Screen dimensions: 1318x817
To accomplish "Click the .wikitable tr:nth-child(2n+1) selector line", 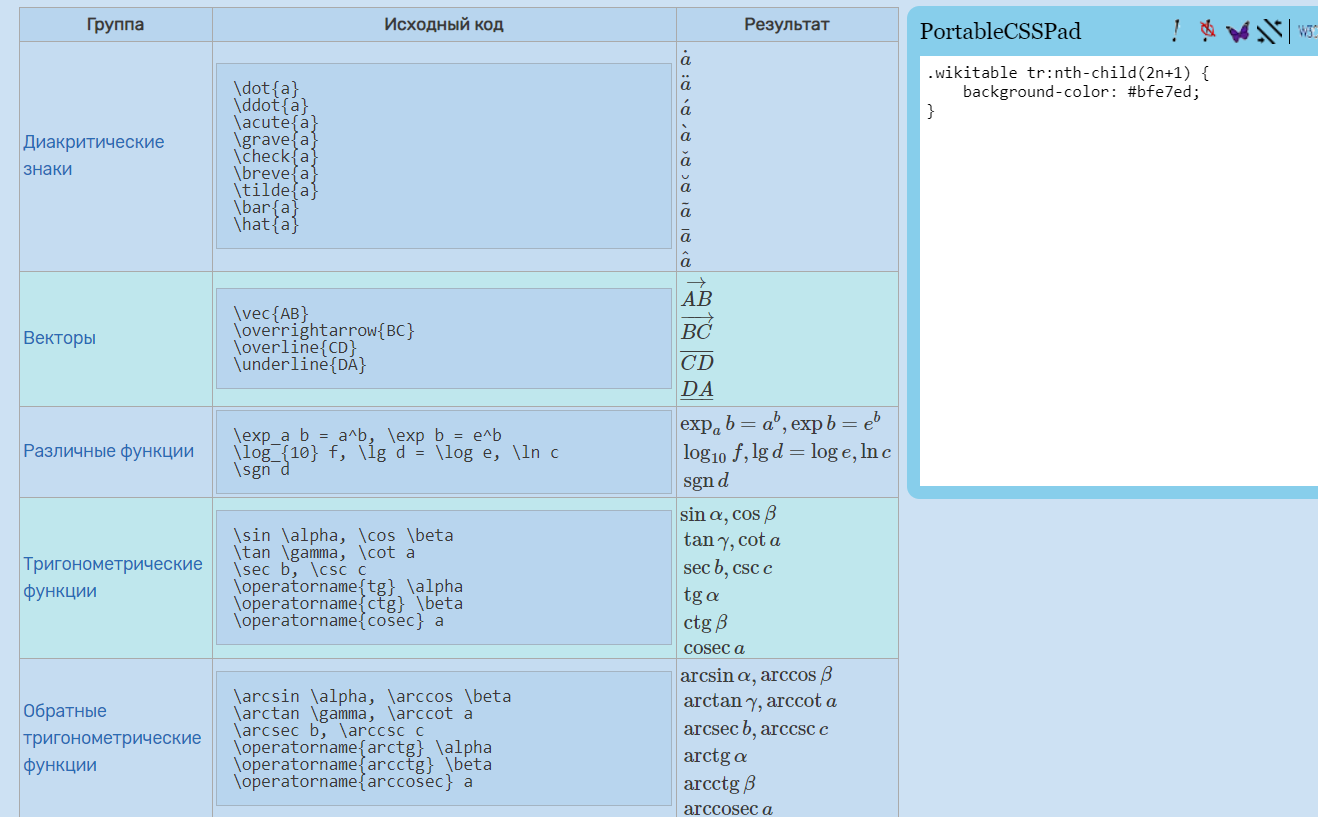I will coord(1068,74).
